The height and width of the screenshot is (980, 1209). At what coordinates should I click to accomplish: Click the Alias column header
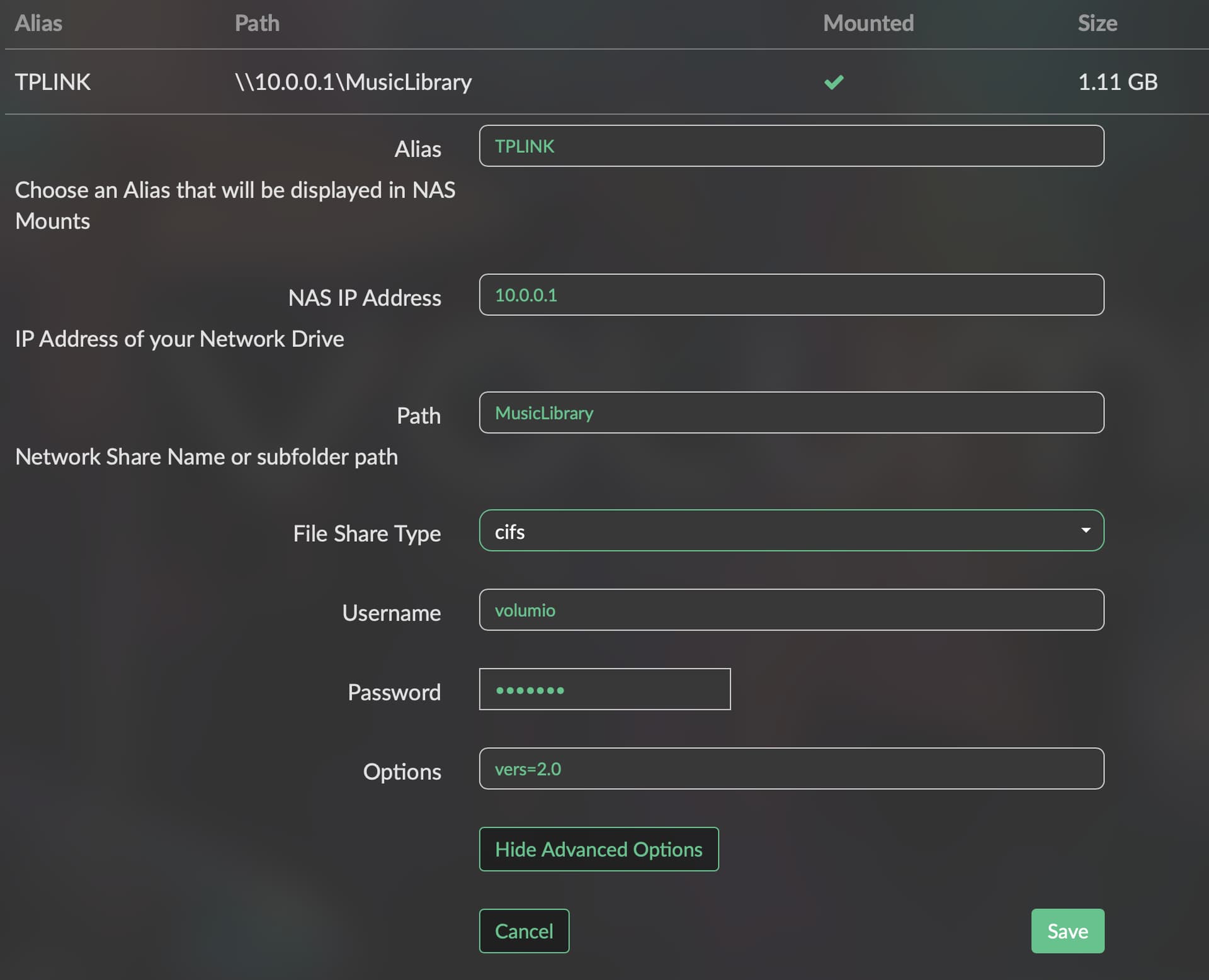coord(38,23)
